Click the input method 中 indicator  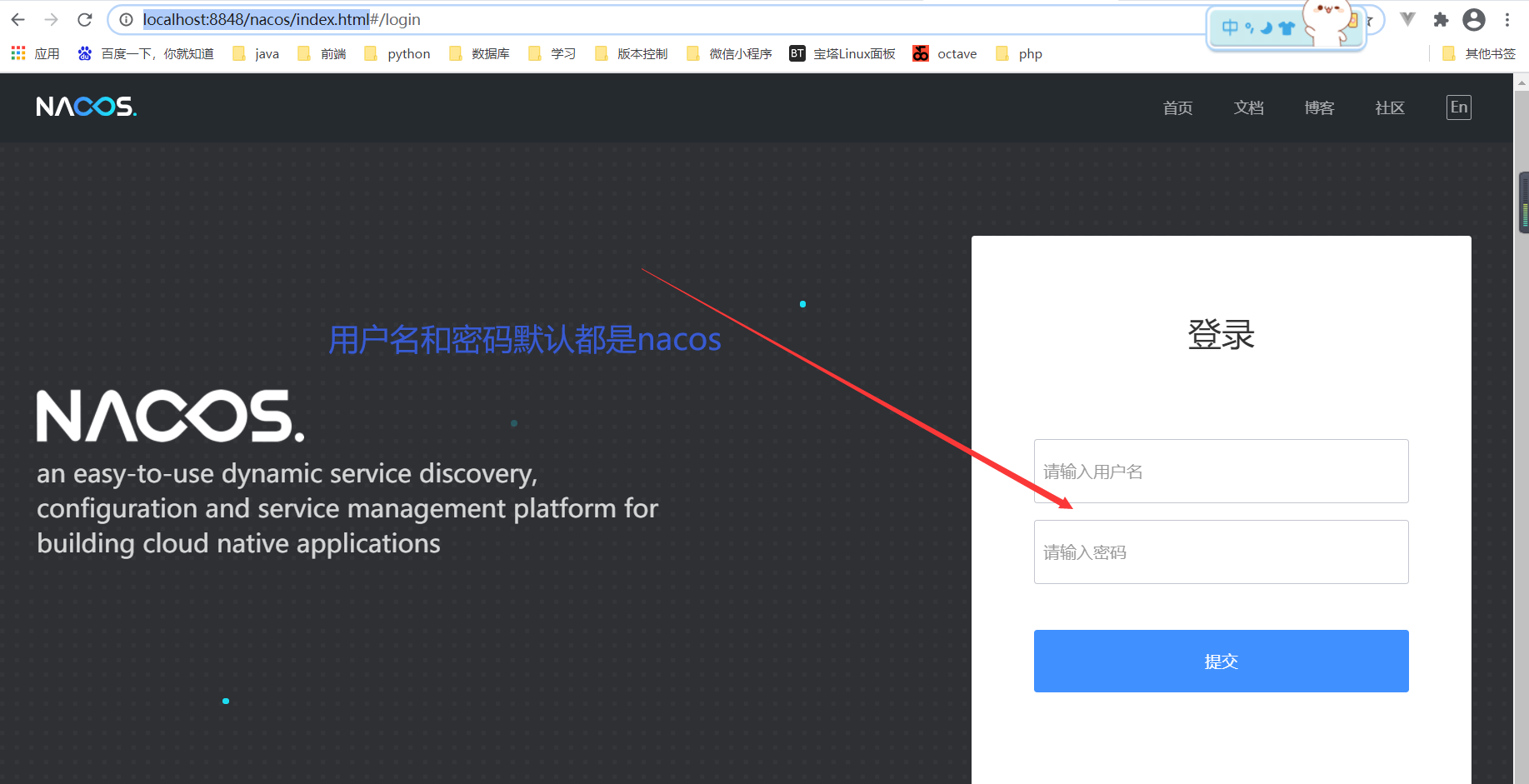pyautogui.click(x=1229, y=27)
